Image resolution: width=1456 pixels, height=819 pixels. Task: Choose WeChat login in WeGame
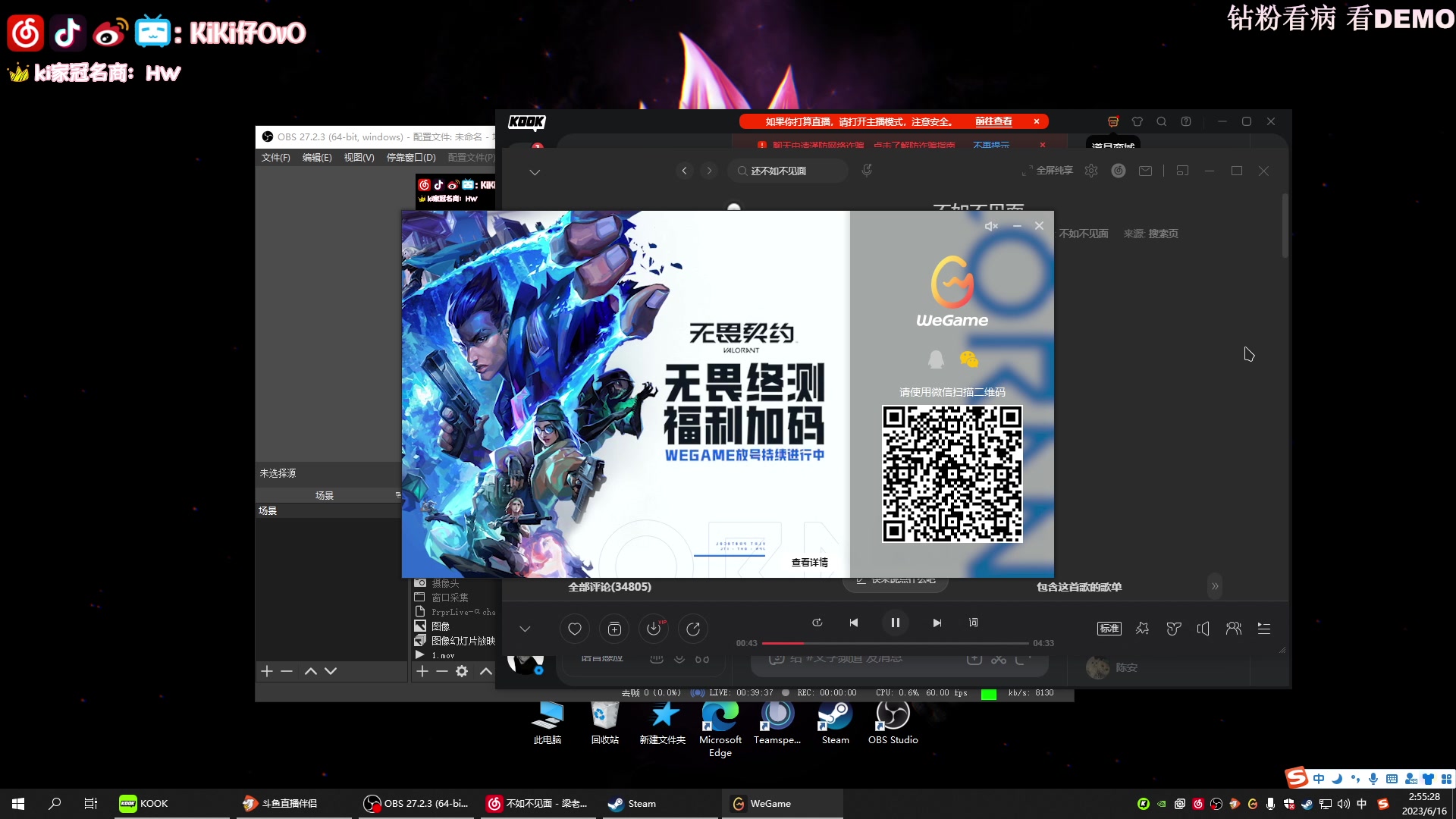pos(969,359)
